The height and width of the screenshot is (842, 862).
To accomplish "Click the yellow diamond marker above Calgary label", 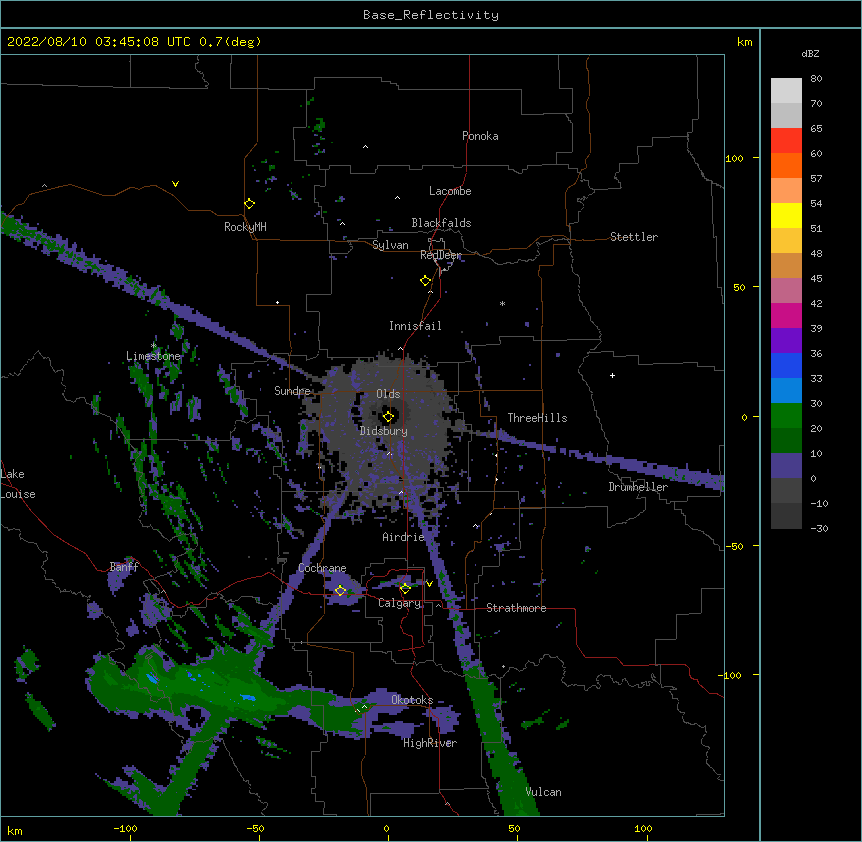I will 405,589.
